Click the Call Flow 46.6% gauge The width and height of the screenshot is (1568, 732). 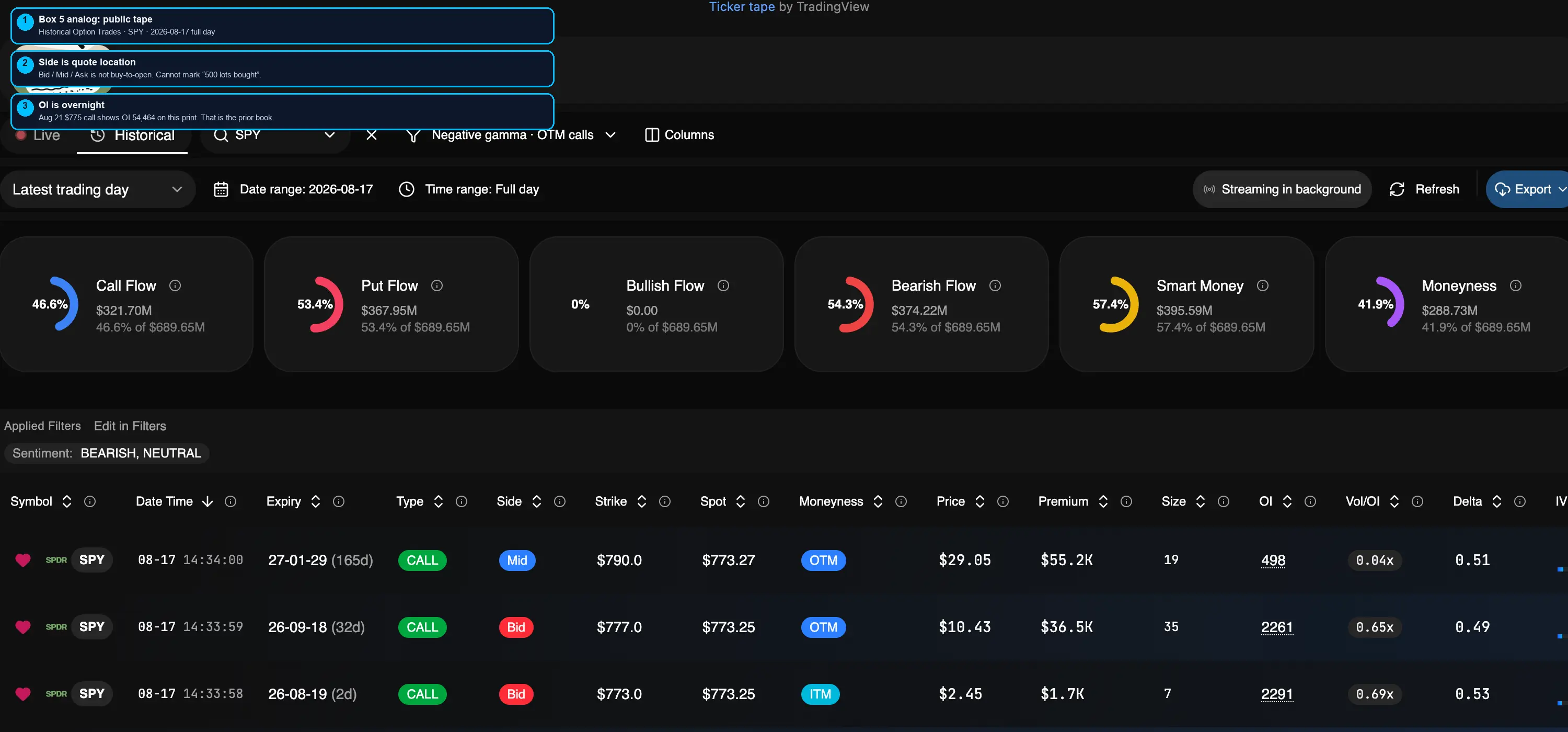click(x=55, y=304)
